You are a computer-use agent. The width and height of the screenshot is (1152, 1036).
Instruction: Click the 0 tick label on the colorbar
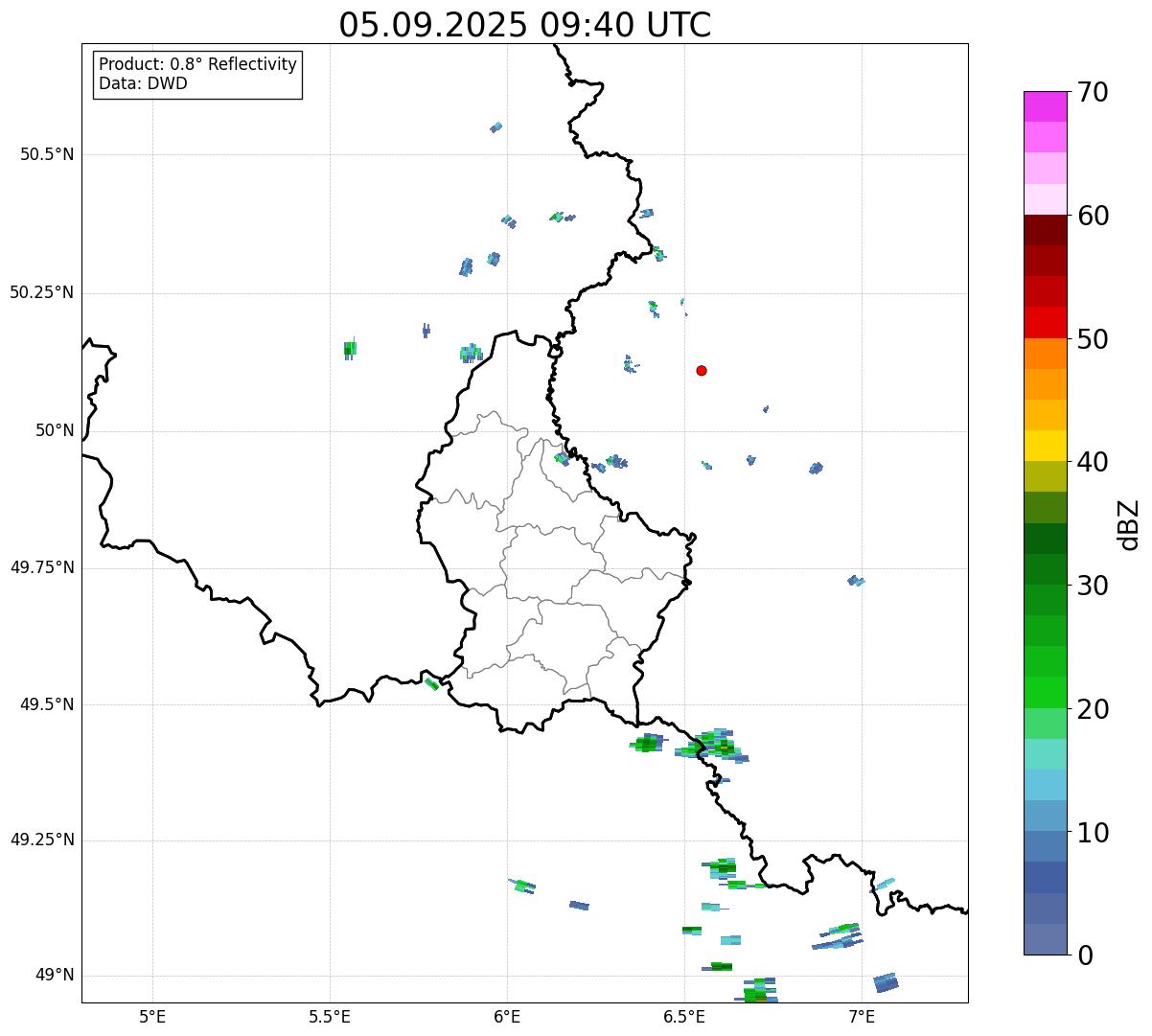click(x=1085, y=955)
